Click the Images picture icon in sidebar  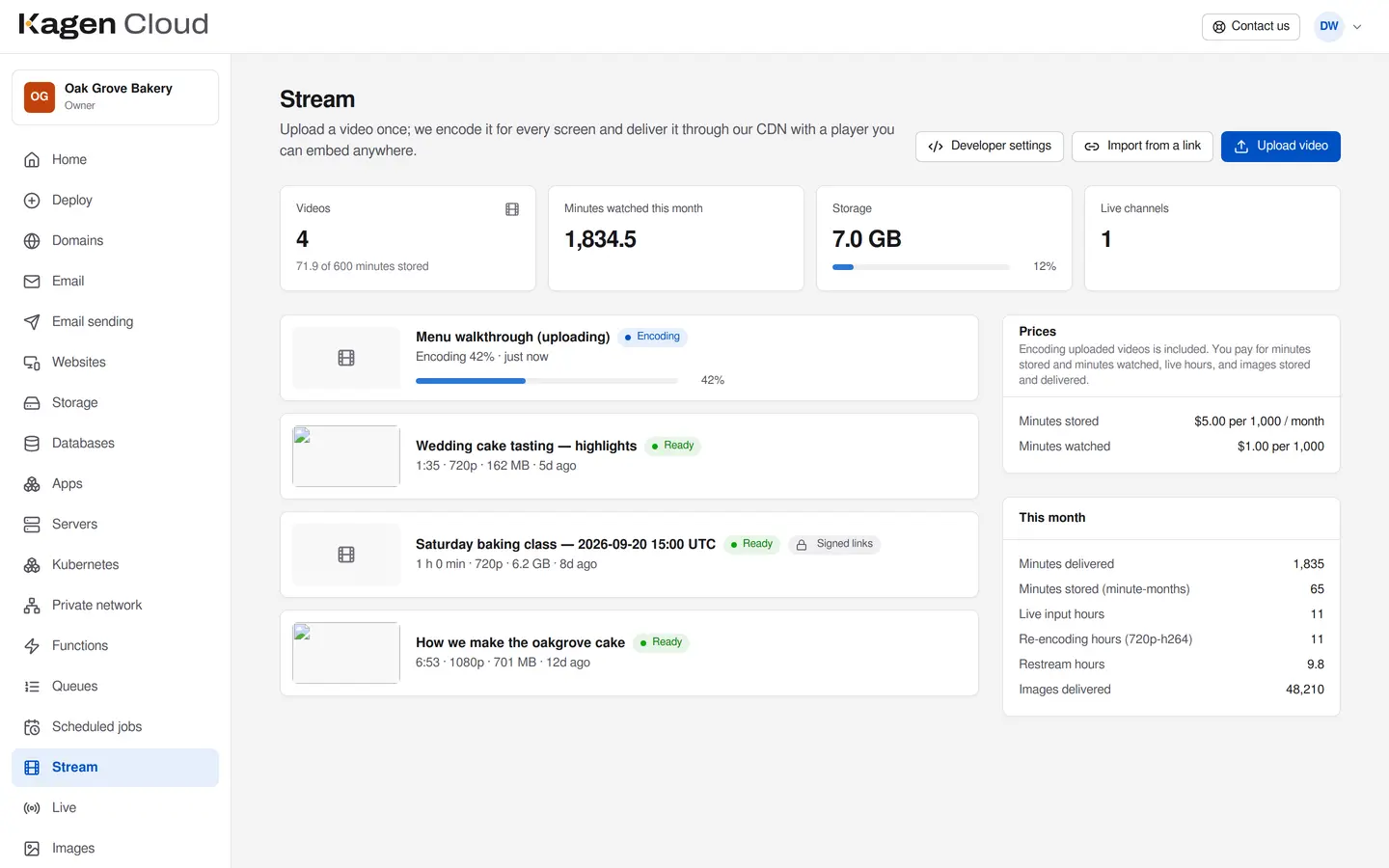32,849
